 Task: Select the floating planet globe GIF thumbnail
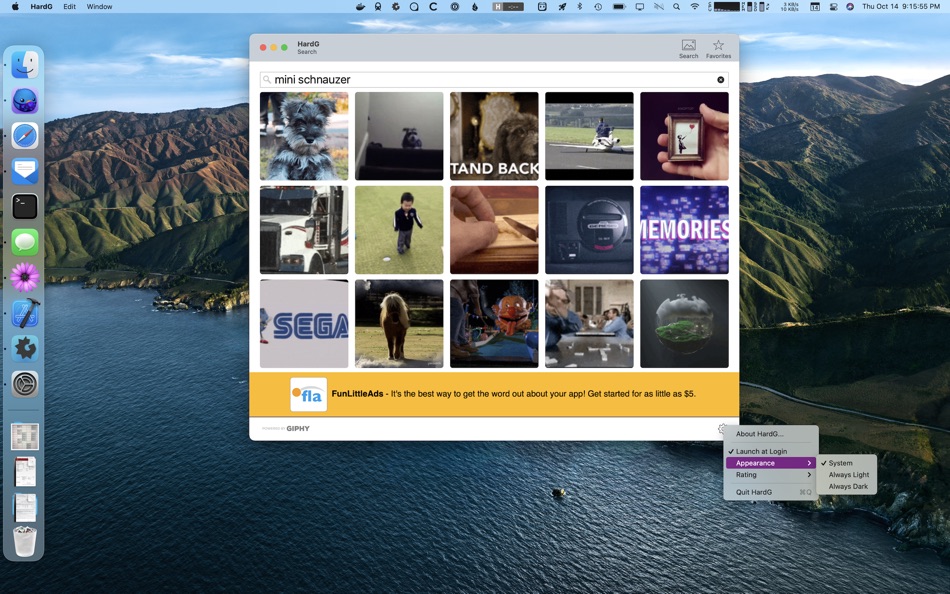point(684,324)
